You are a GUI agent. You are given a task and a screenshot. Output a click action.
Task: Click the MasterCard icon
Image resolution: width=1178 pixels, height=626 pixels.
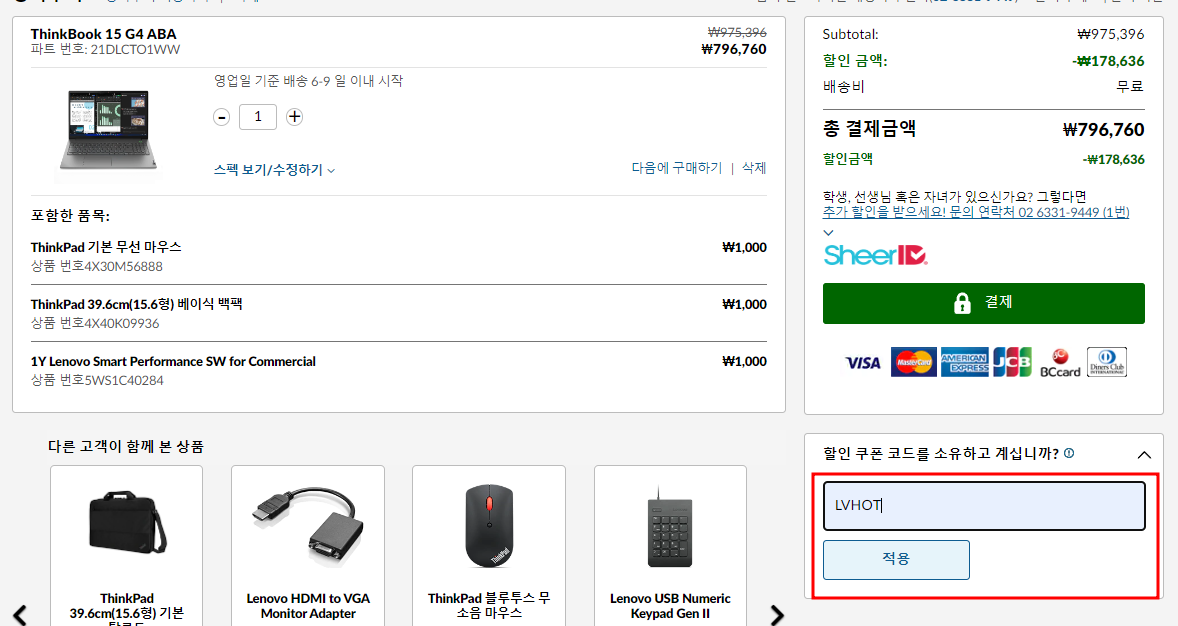(914, 362)
